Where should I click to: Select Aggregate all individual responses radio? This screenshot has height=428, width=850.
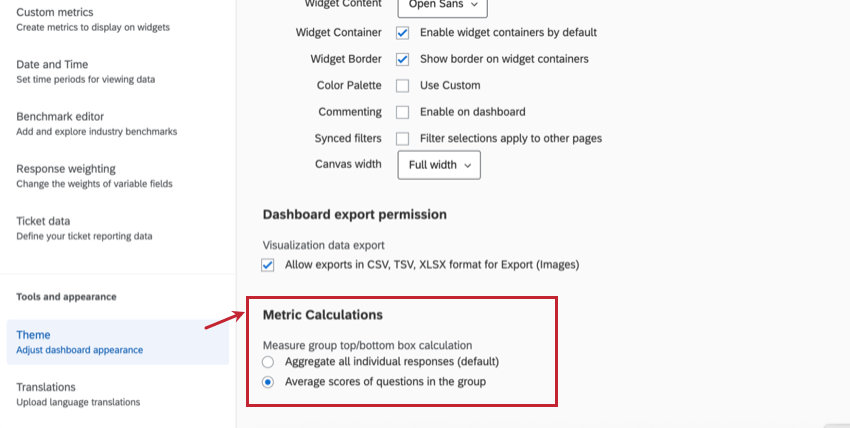click(268, 361)
